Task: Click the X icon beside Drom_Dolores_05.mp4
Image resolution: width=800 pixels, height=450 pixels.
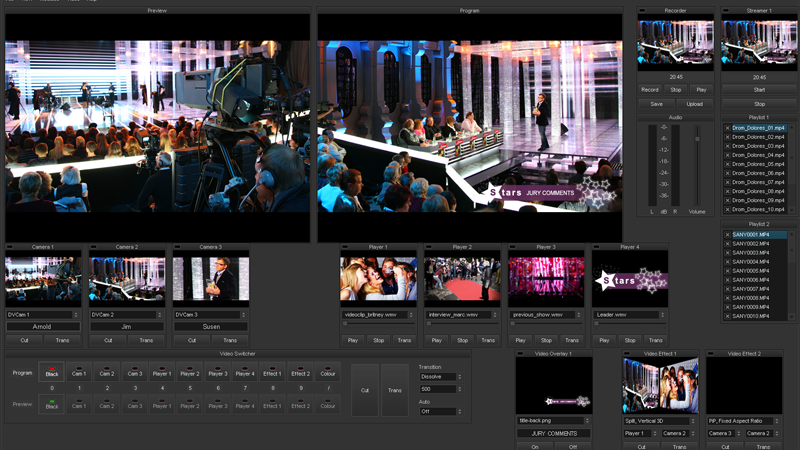Action: (x=728, y=164)
